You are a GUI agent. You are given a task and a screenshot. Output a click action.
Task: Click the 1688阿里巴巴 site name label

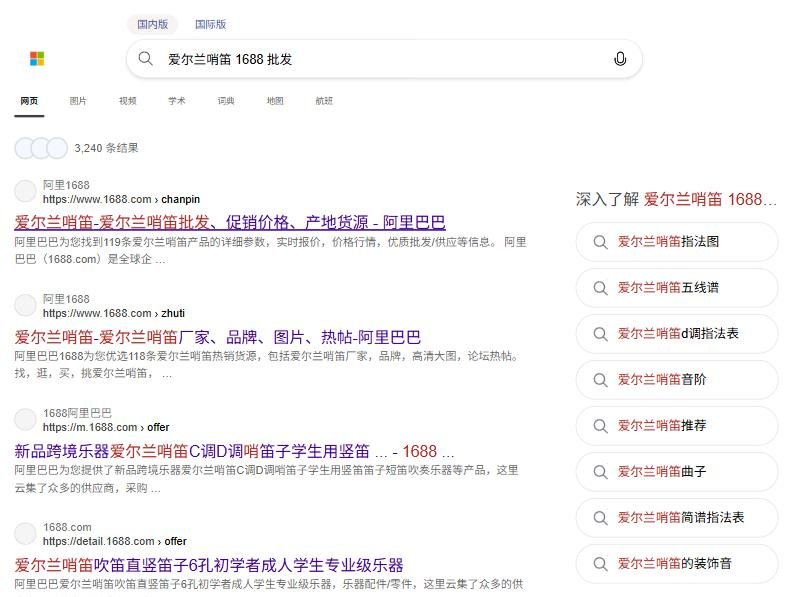pyautogui.click(x=77, y=413)
